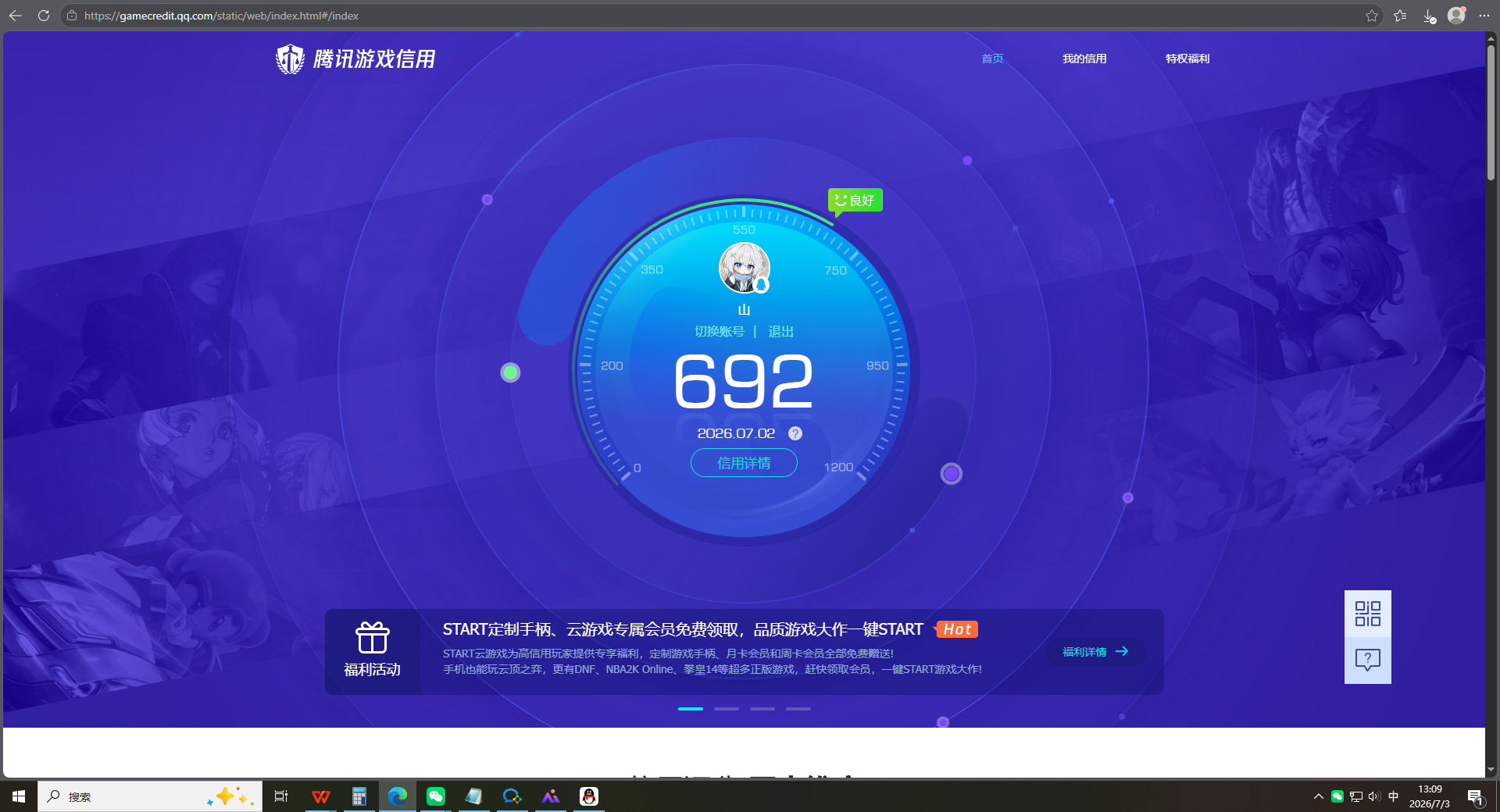Screen dimensions: 1500x812
Task: Click the credit score 692
Action: click(744, 381)
